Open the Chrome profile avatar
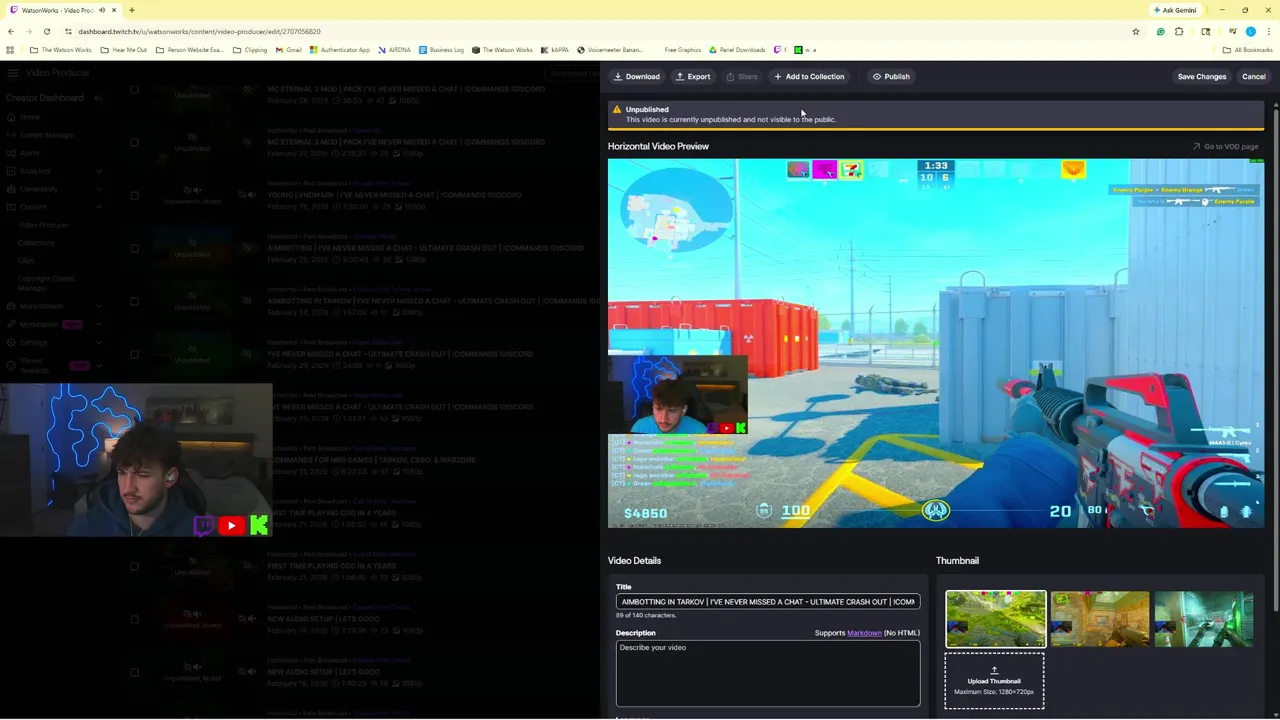1280x720 pixels. point(1250,32)
